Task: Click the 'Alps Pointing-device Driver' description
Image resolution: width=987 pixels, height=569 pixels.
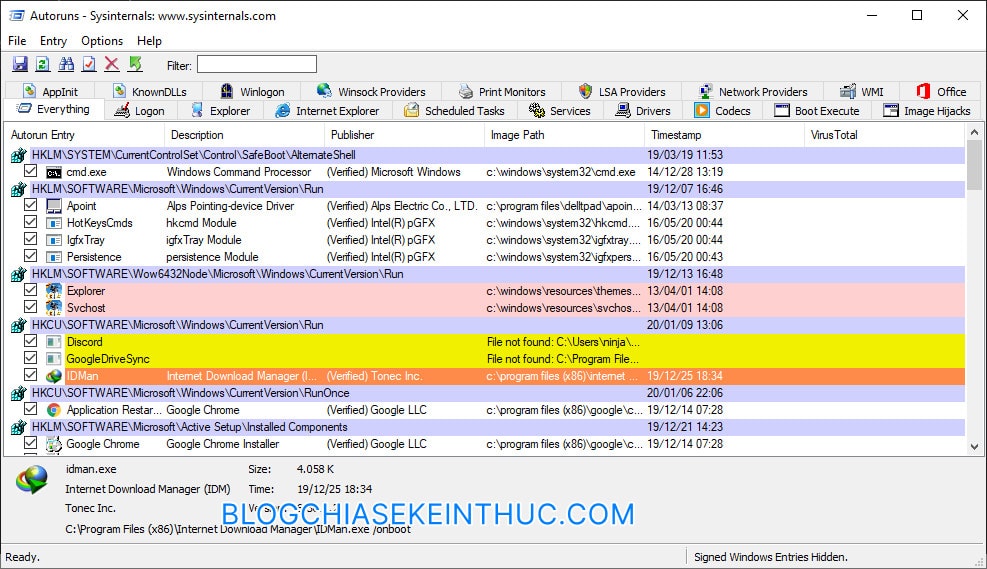Action: 230,206
